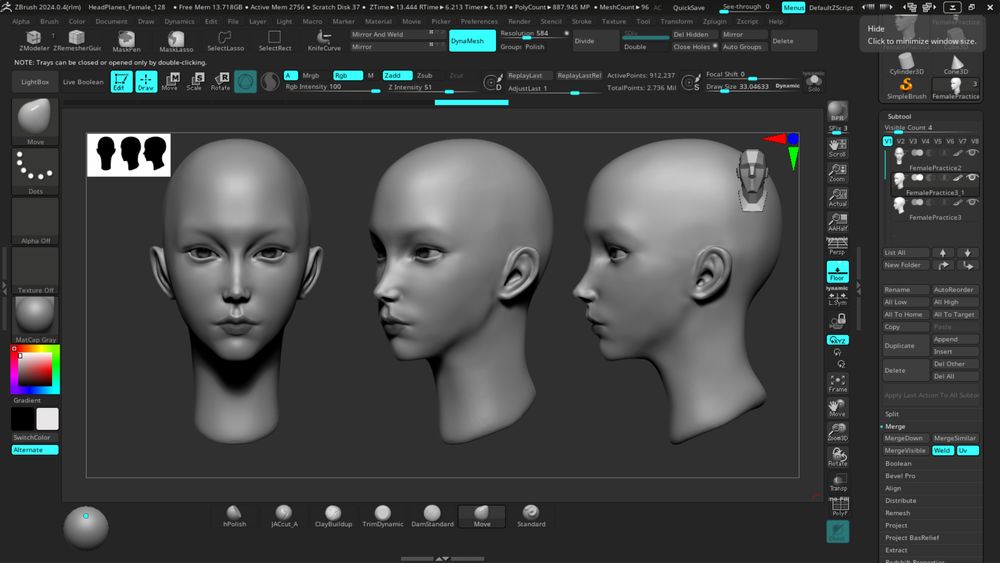Image resolution: width=1000 pixels, height=563 pixels.
Task: Open the Brush menu
Action: 49,21
